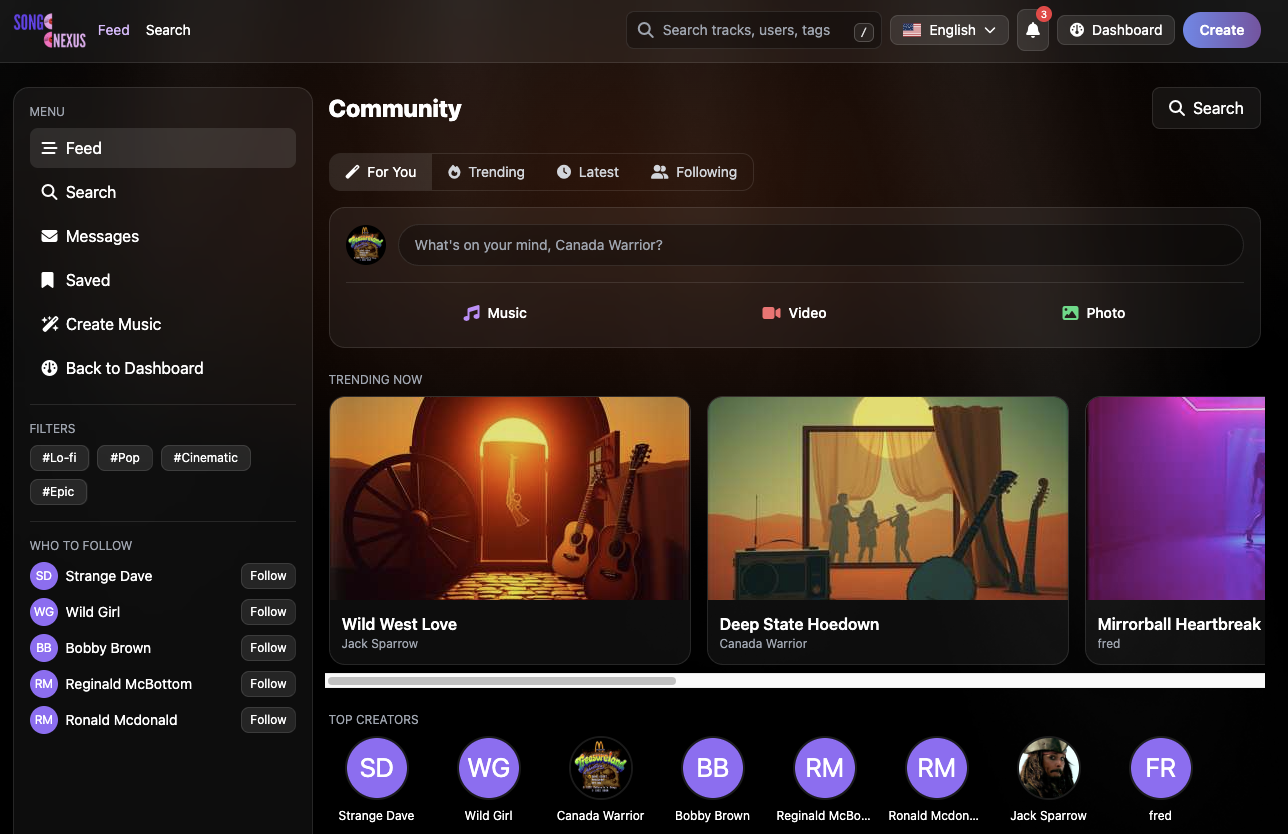The height and width of the screenshot is (834, 1288).
Task: Enable the #Cinematic filter
Action: click(x=205, y=457)
